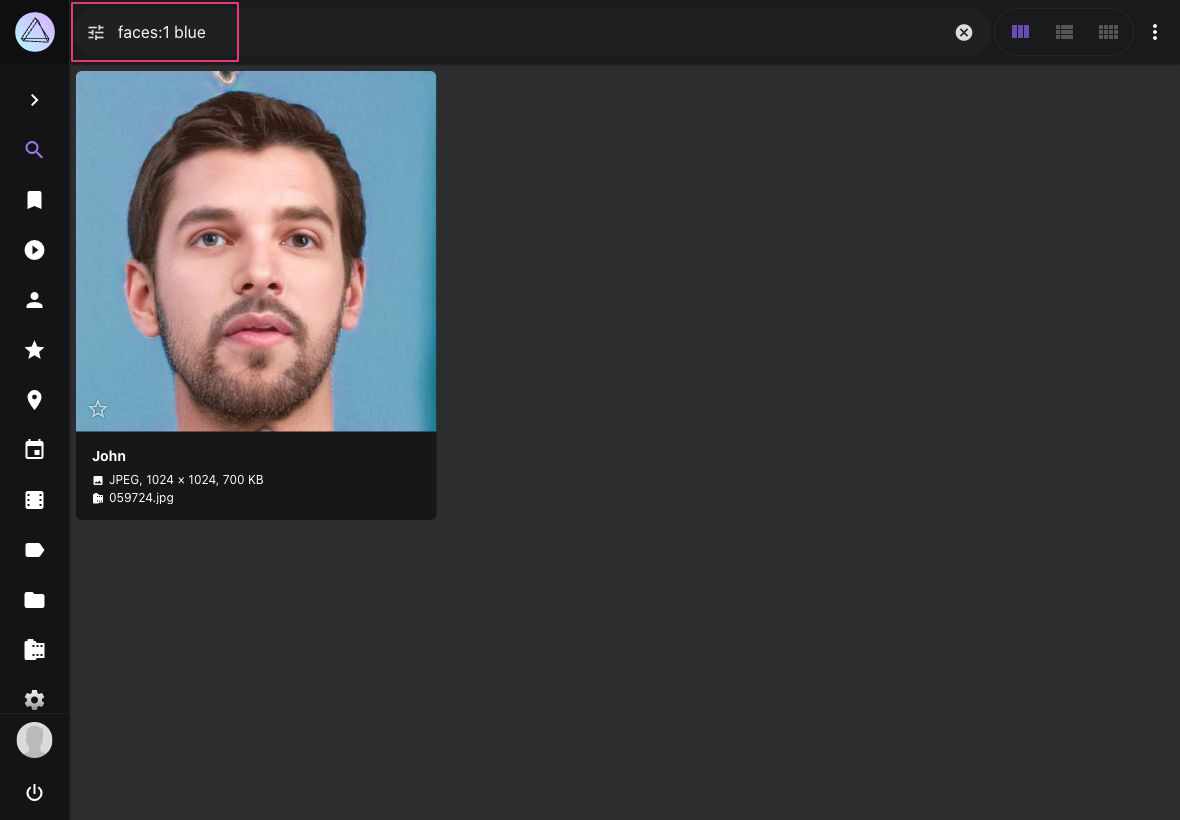
Task: Open John's photo 059724.jpg thumbnail
Action: click(x=256, y=250)
